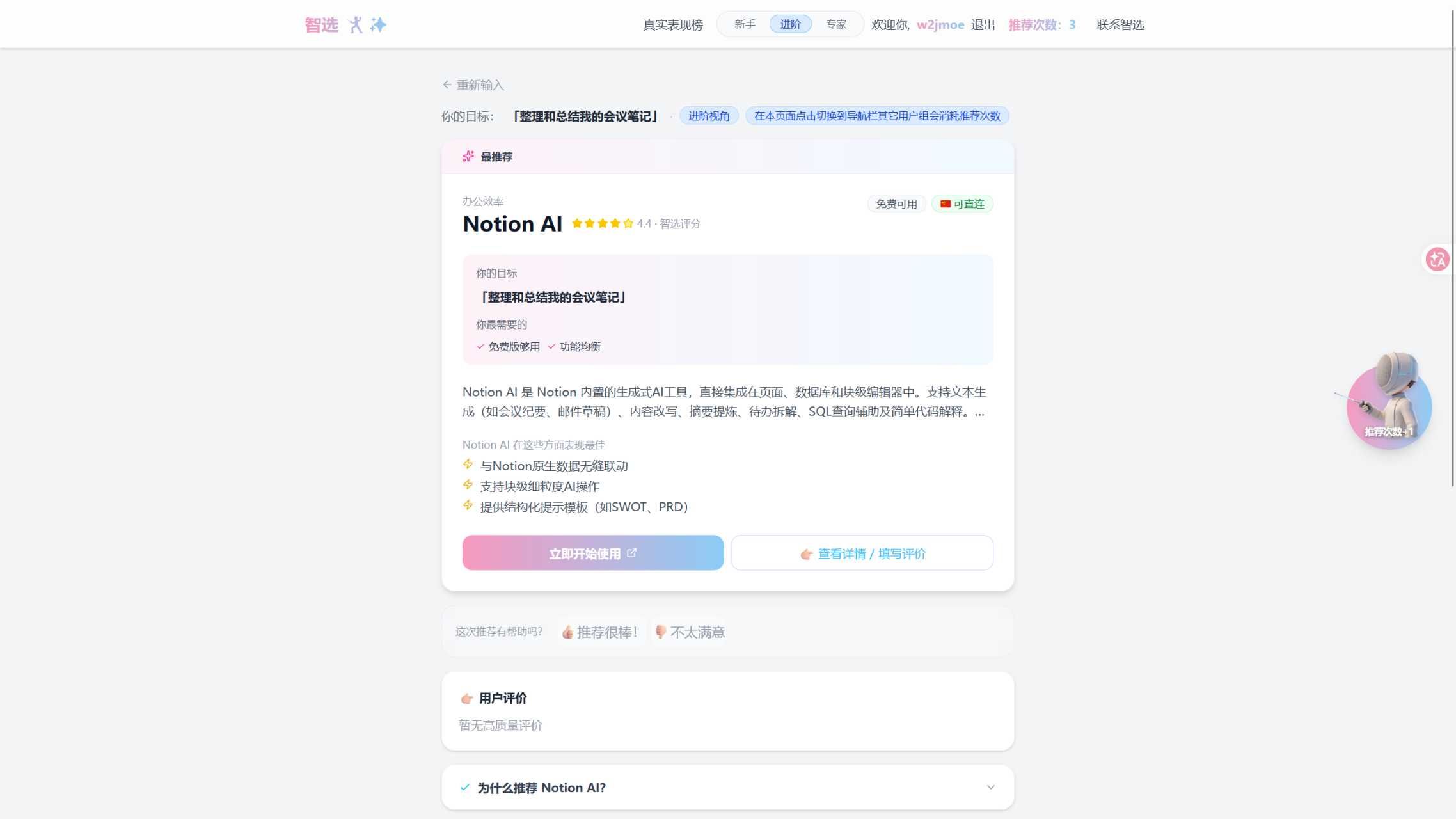The height and width of the screenshot is (819, 1456).
Task: Click thumbs-up 推荐很棒! feedback
Action: (599, 632)
